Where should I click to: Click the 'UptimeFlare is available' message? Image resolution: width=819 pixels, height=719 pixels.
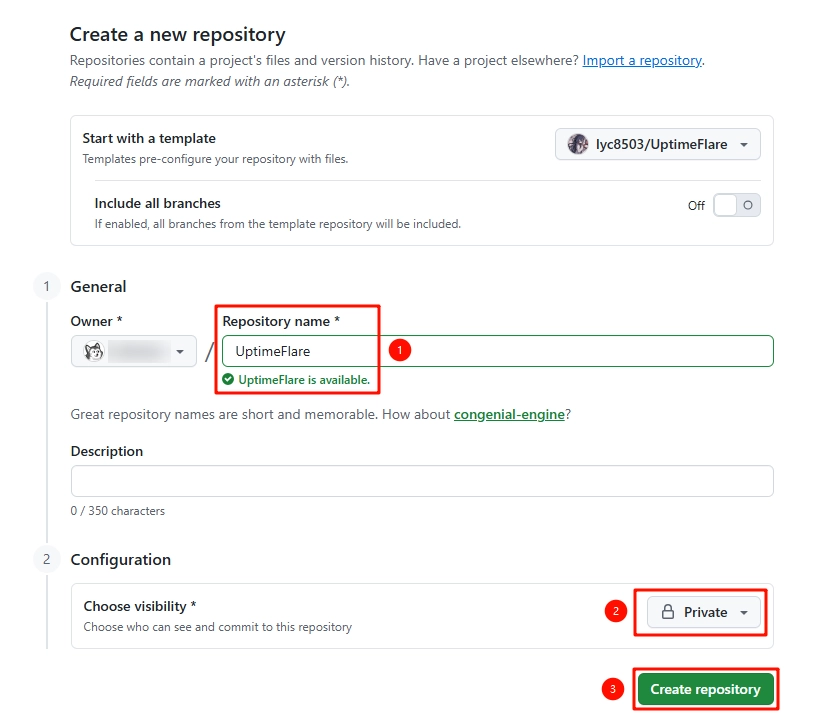(303, 380)
